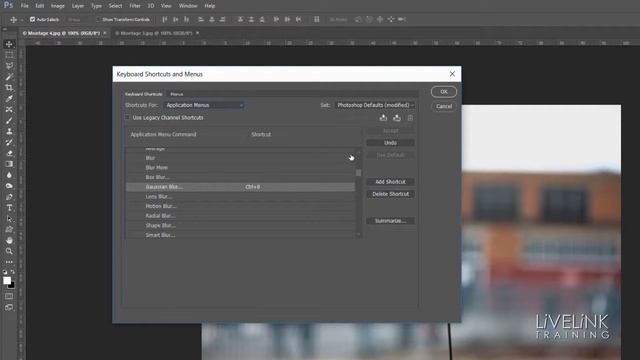Click the Ps application logo
The width and height of the screenshot is (640, 360).
pos(8,5)
